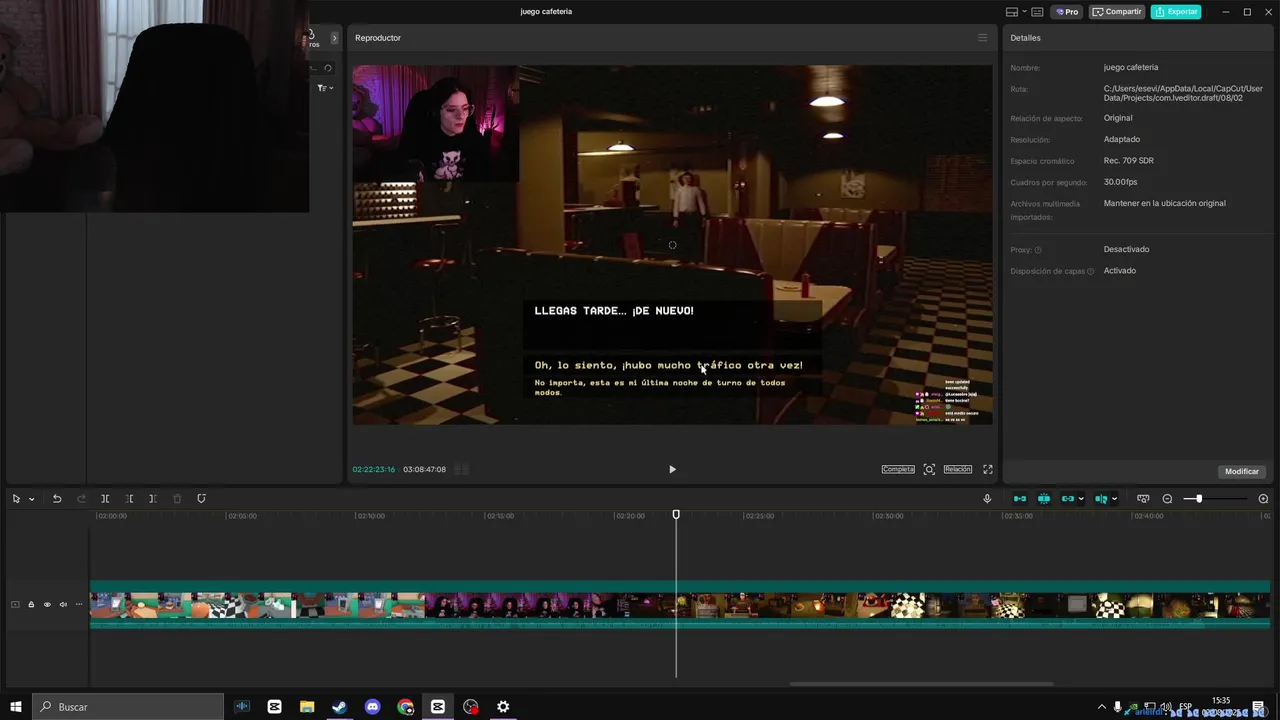Open Discord from the taskbar
Screen dimensions: 1280x720
373,707
